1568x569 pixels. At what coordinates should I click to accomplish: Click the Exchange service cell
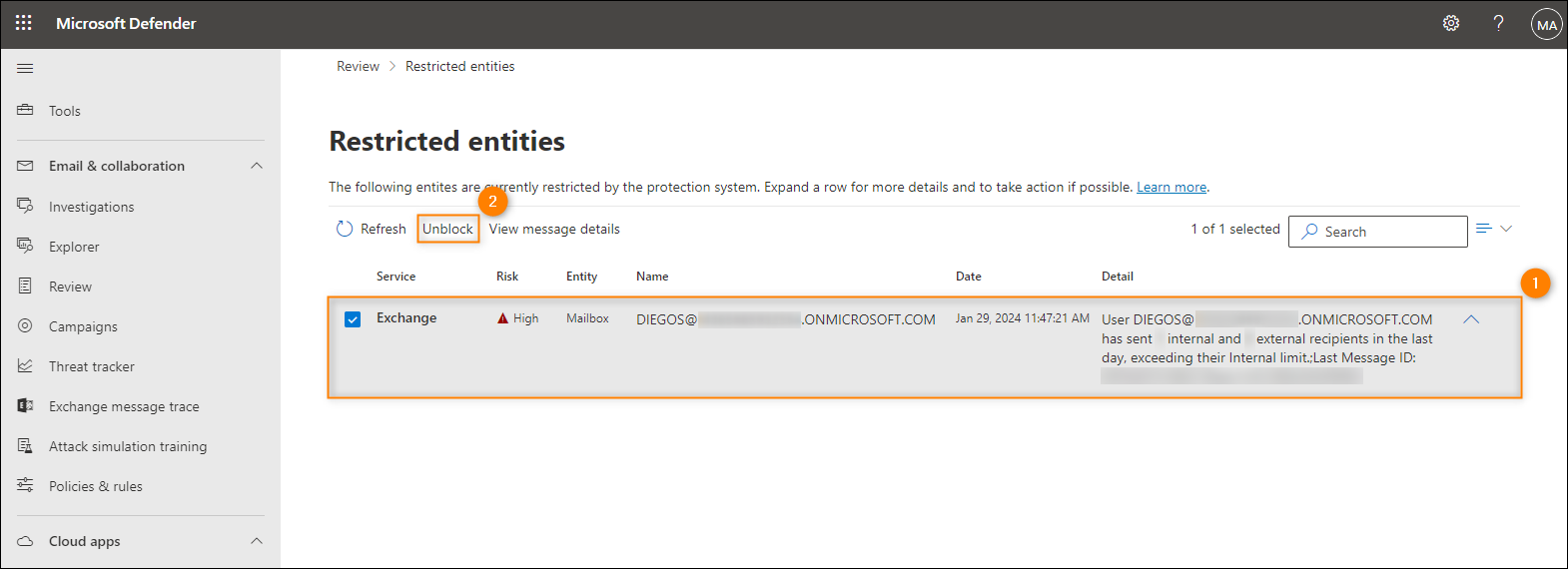click(406, 318)
